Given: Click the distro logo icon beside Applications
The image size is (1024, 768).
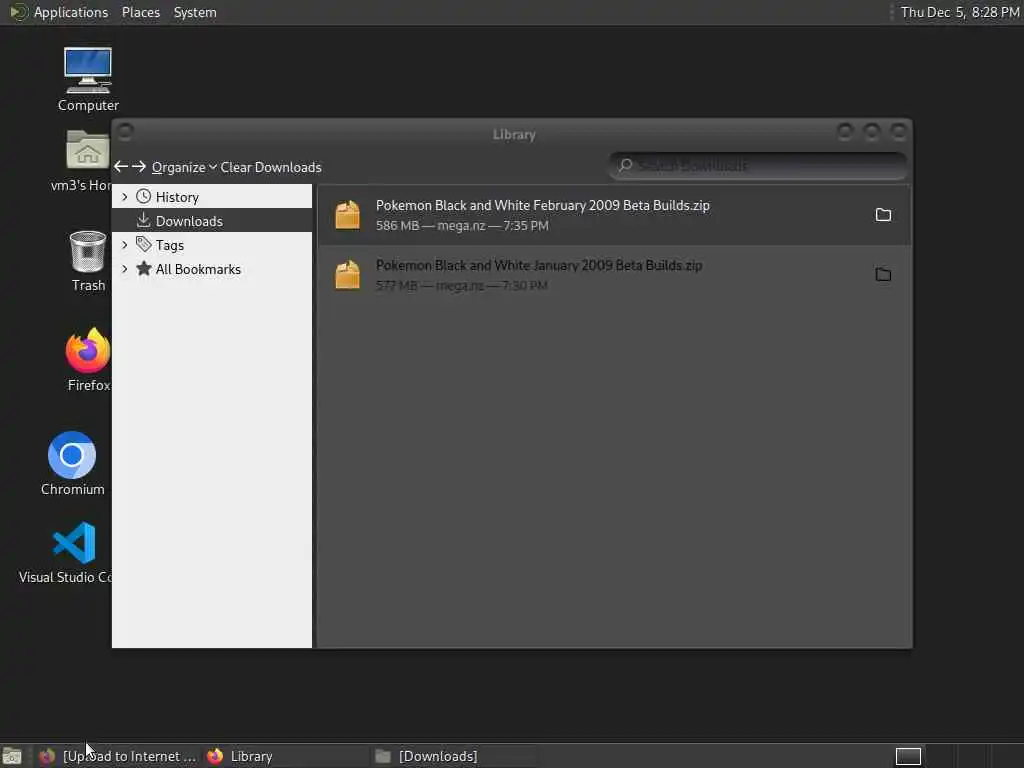Looking at the screenshot, I should [x=18, y=12].
